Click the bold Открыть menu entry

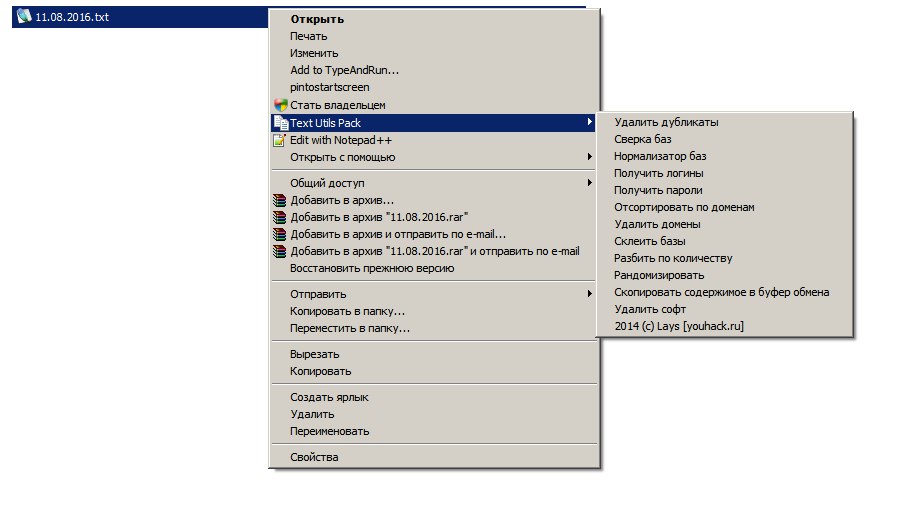316,19
